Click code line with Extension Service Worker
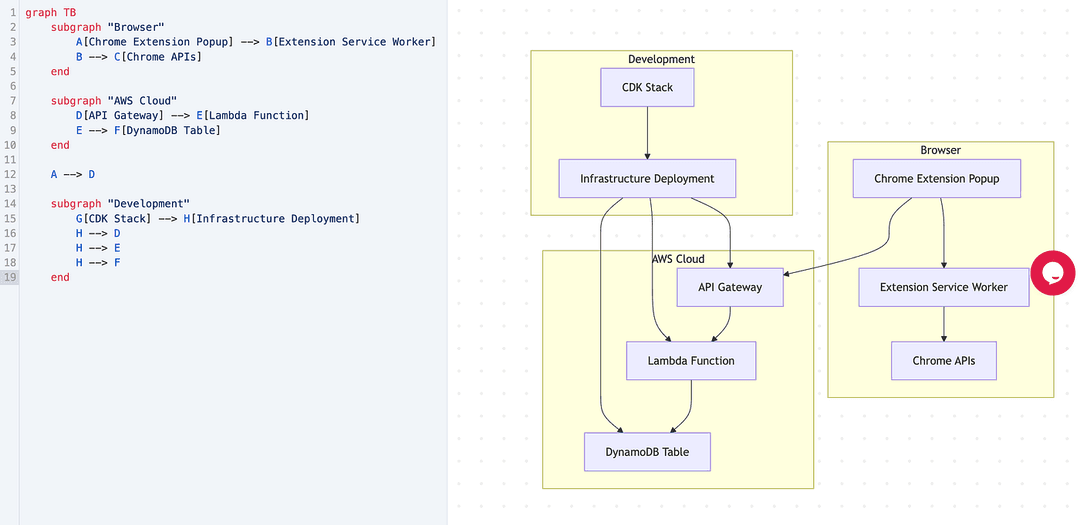Viewport: 1080px width, 525px height. coord(256,42)
